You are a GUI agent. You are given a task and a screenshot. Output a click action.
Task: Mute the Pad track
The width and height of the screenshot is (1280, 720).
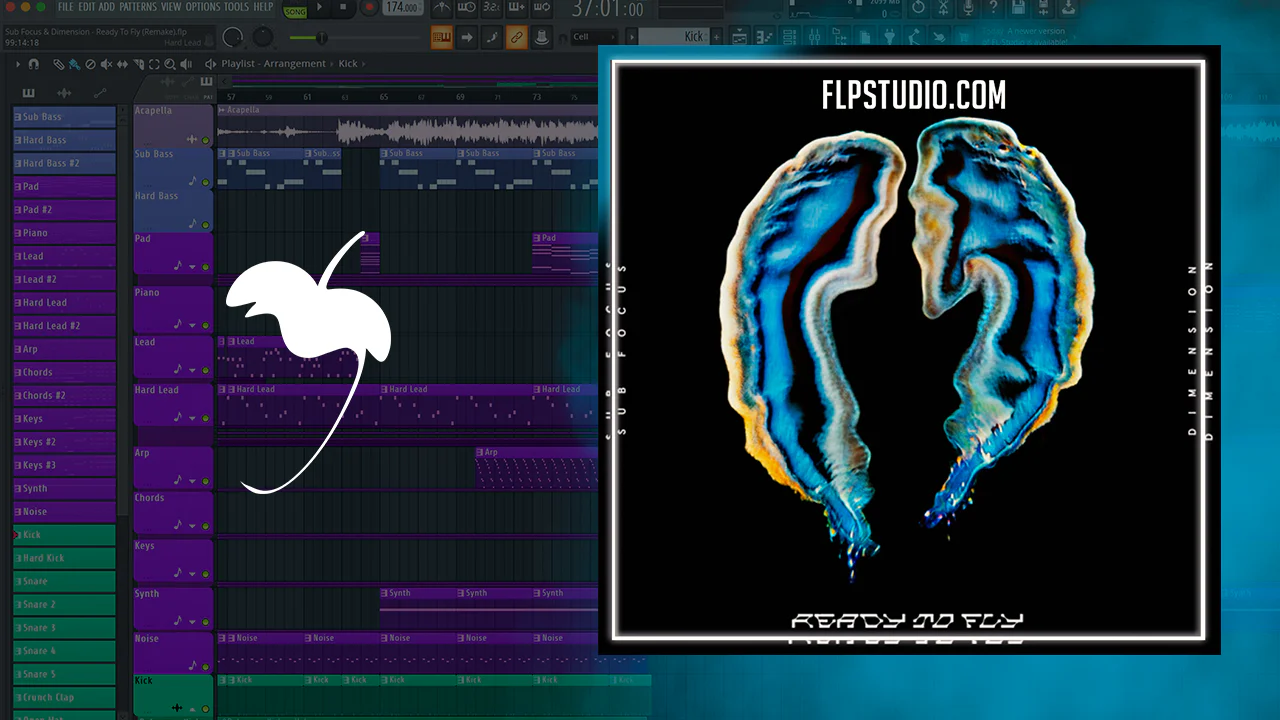(206, 267)
